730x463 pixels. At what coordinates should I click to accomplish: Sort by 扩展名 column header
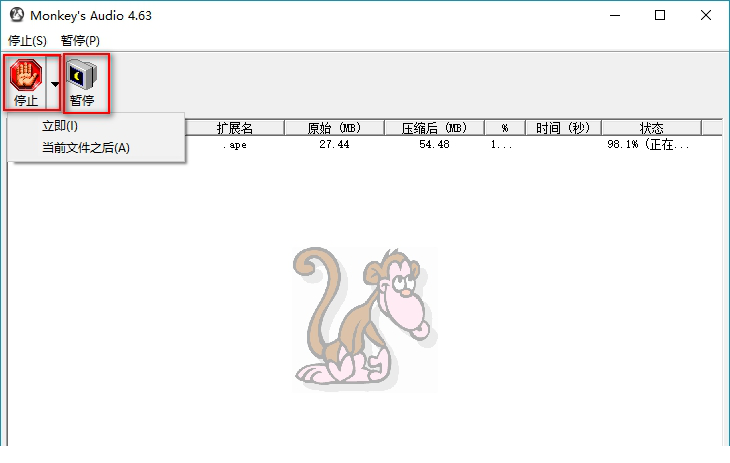(x=235, y=128)
